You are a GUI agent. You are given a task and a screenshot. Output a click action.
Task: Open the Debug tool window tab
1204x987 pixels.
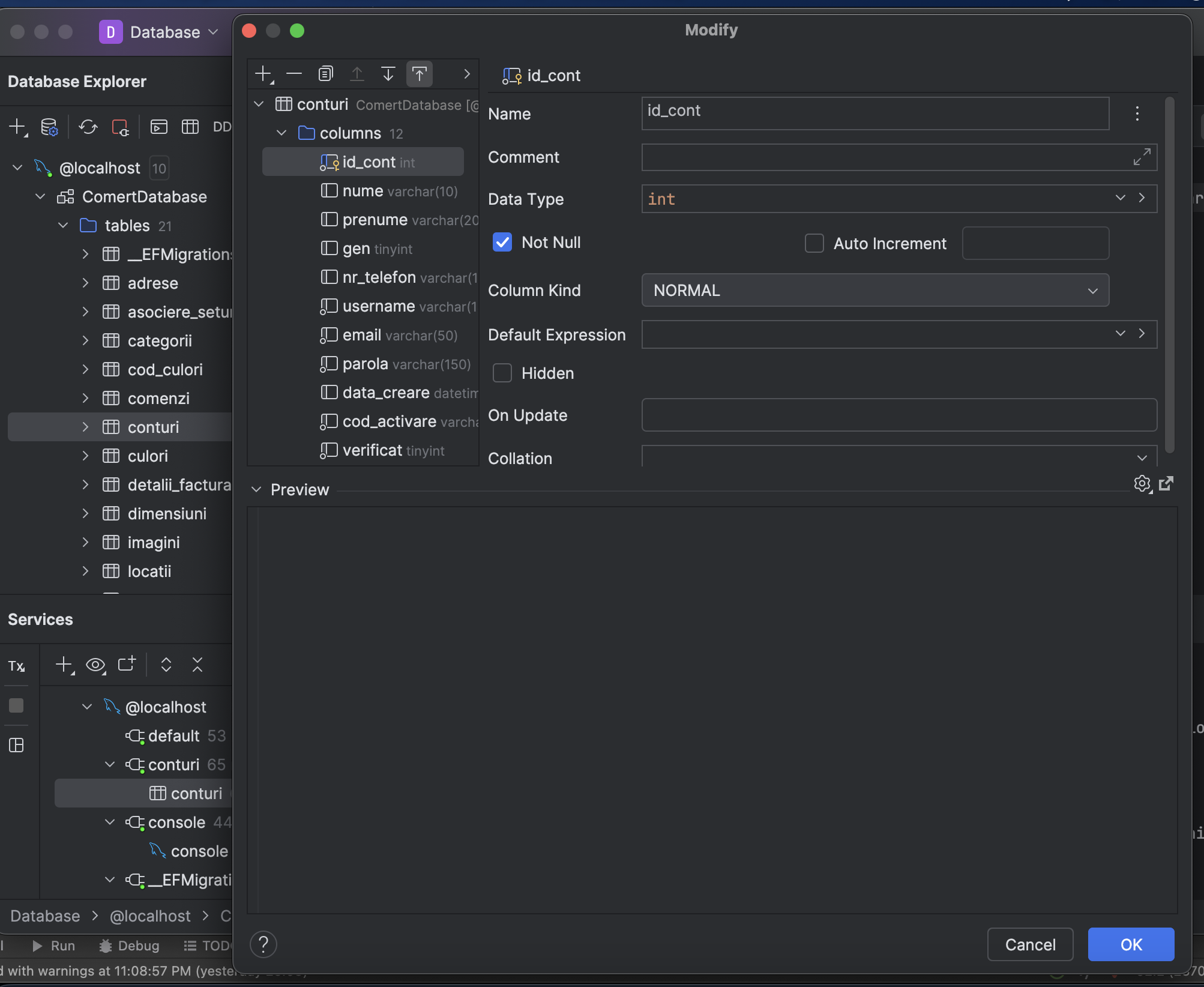tap(130, 946)
